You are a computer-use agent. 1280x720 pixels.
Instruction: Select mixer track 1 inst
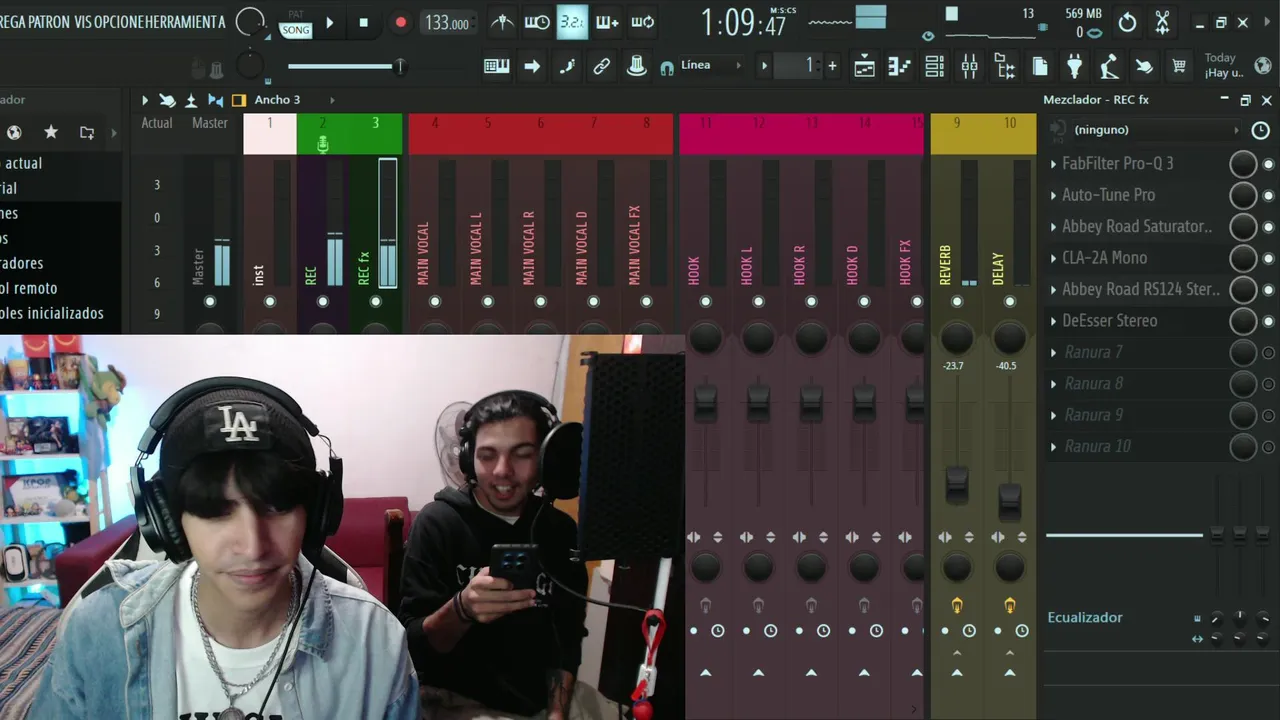coord(269,220)
